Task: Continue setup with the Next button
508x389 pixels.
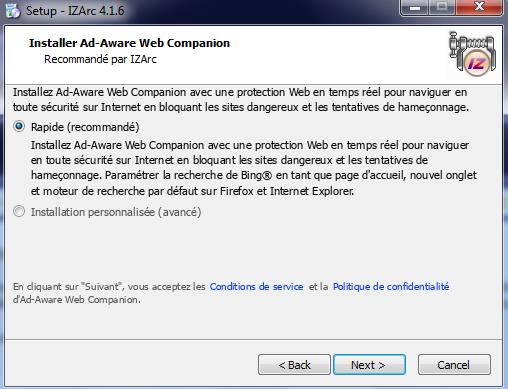Action: pos(369,365)
